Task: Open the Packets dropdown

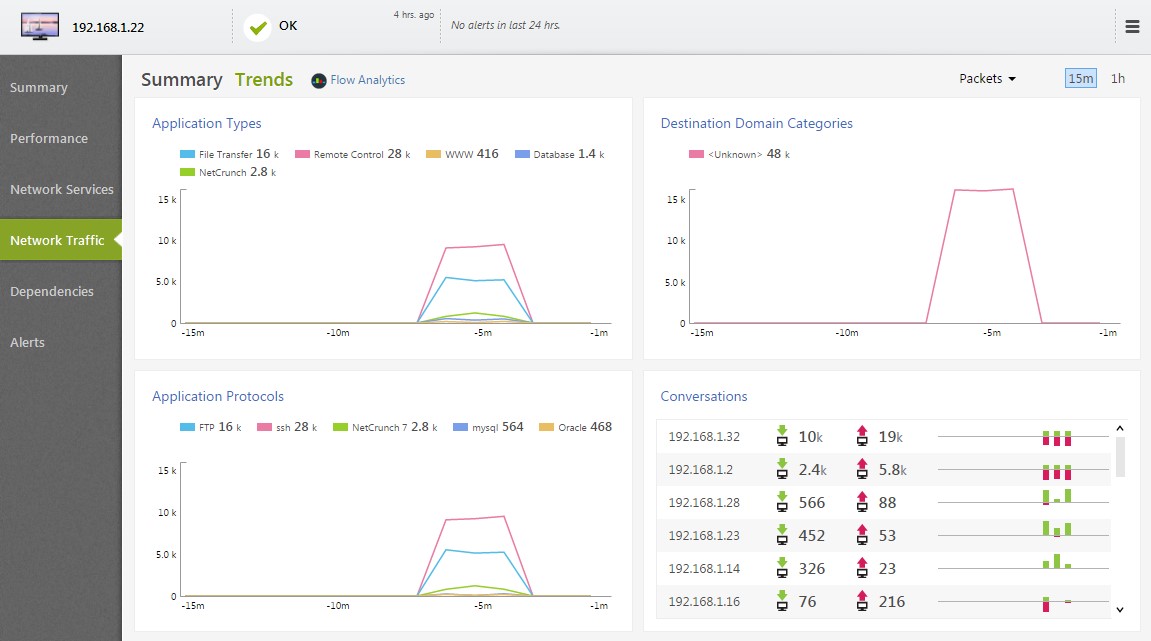Action: [x=987, y=78]
